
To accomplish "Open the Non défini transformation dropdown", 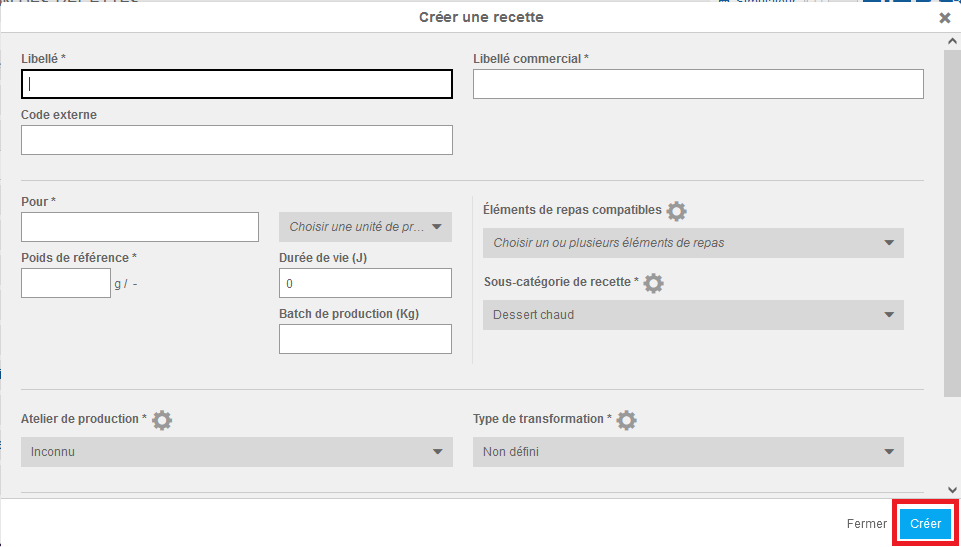I will (x=688, y=452).
